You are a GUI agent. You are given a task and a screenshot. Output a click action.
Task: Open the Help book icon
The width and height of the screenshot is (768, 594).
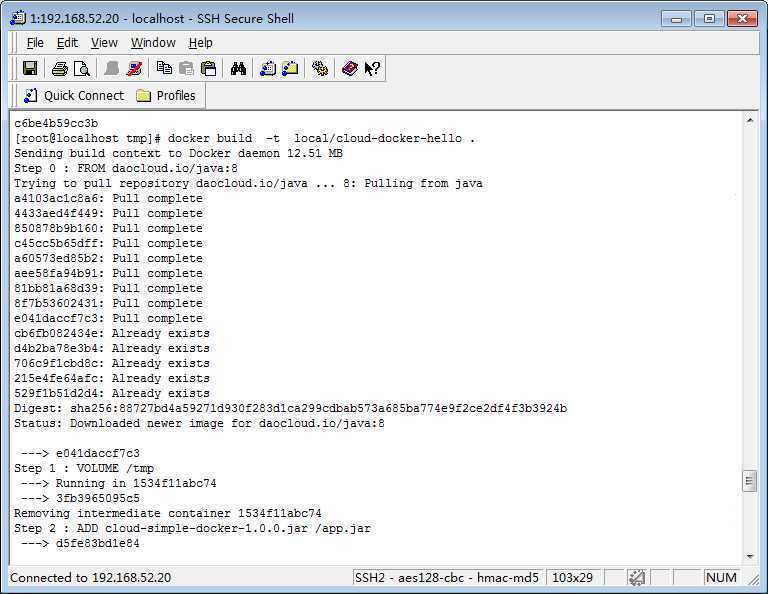[350, 69]
